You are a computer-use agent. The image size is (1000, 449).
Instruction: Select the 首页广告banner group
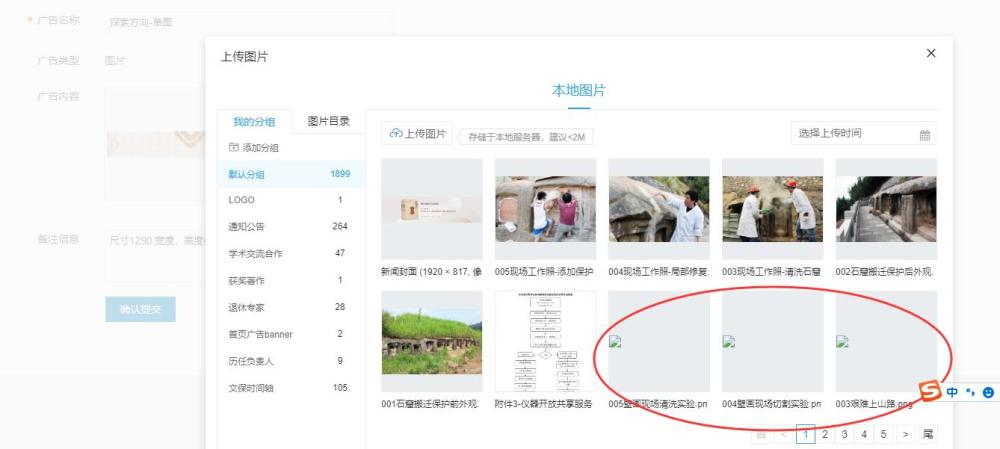click(x=291, y=334)
